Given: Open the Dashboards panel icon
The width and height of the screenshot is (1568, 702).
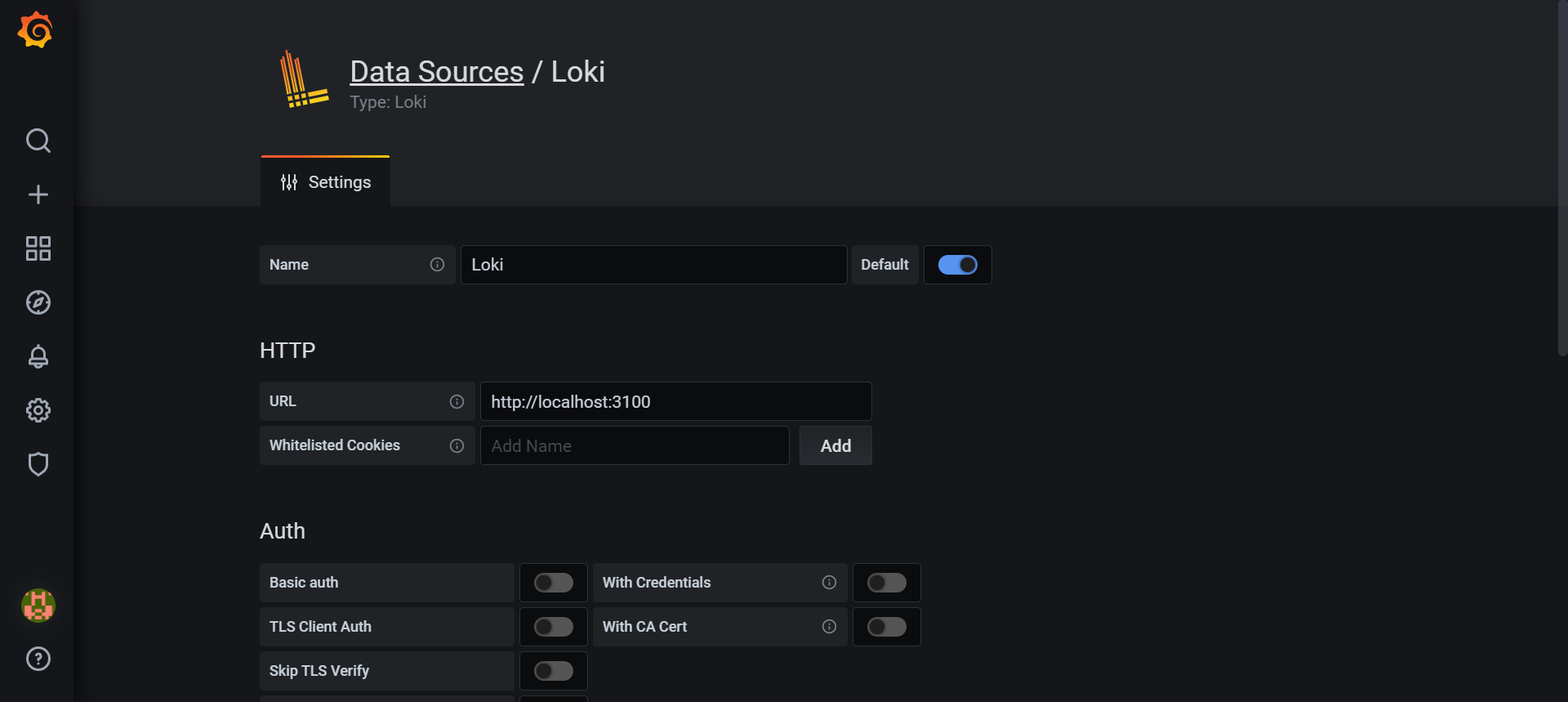Looking at the screenshot, I should 38,248.
